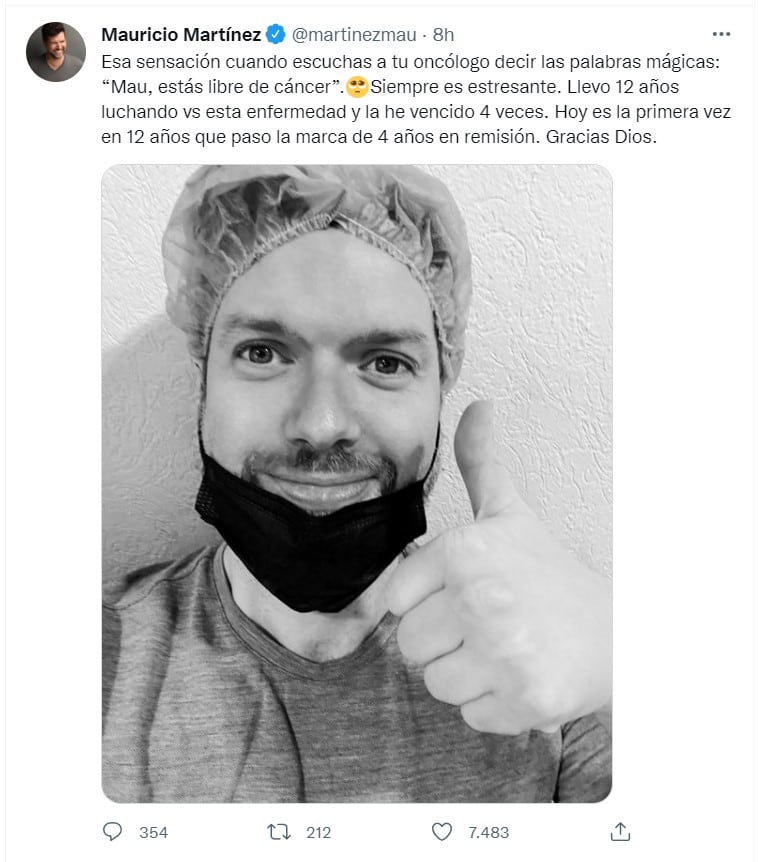758x862 pixels.
Task: Click the thumbs-up hand in the photo
Action: click(497, 583)
